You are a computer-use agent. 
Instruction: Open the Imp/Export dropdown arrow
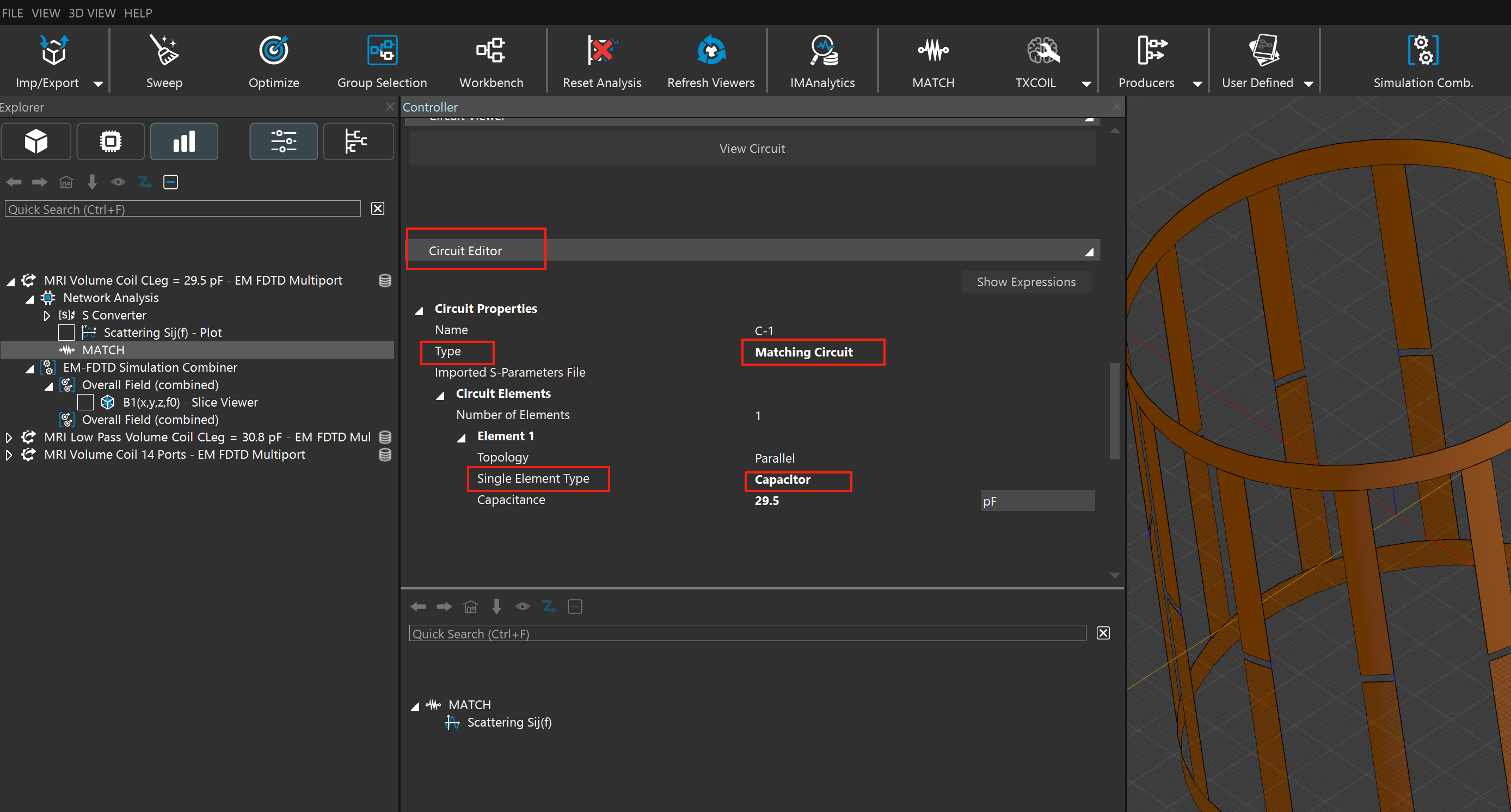point(98,84)
